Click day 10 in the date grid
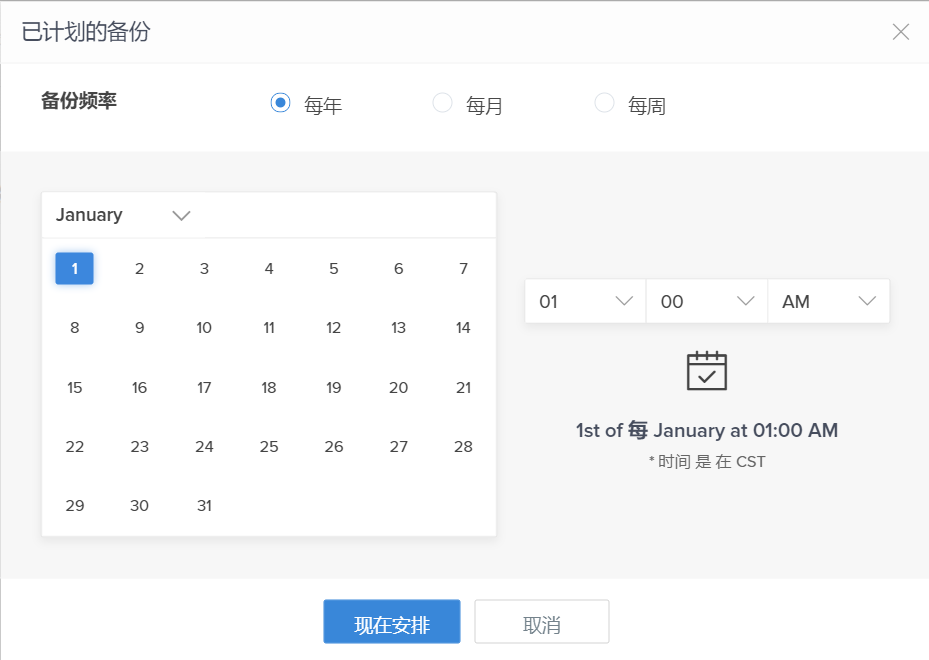929x660 pixels. point(204,328)
